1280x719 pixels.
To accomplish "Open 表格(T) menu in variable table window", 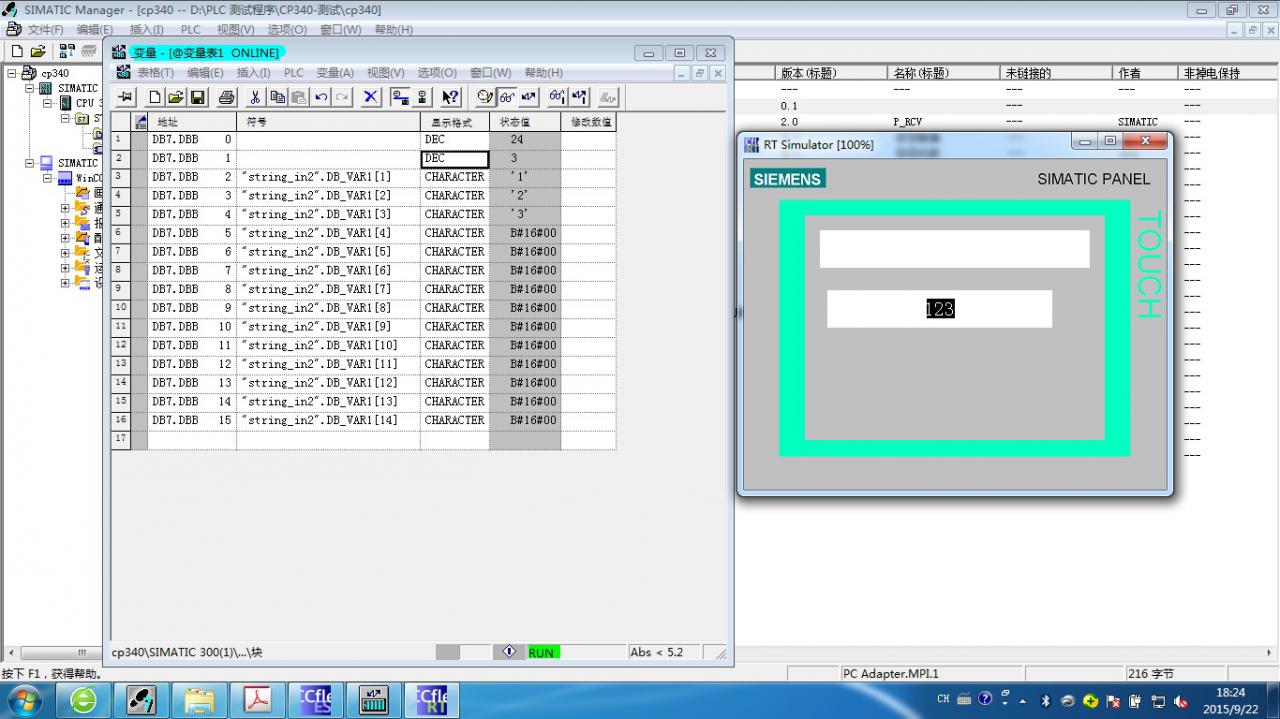I will [x=155, y=73].
